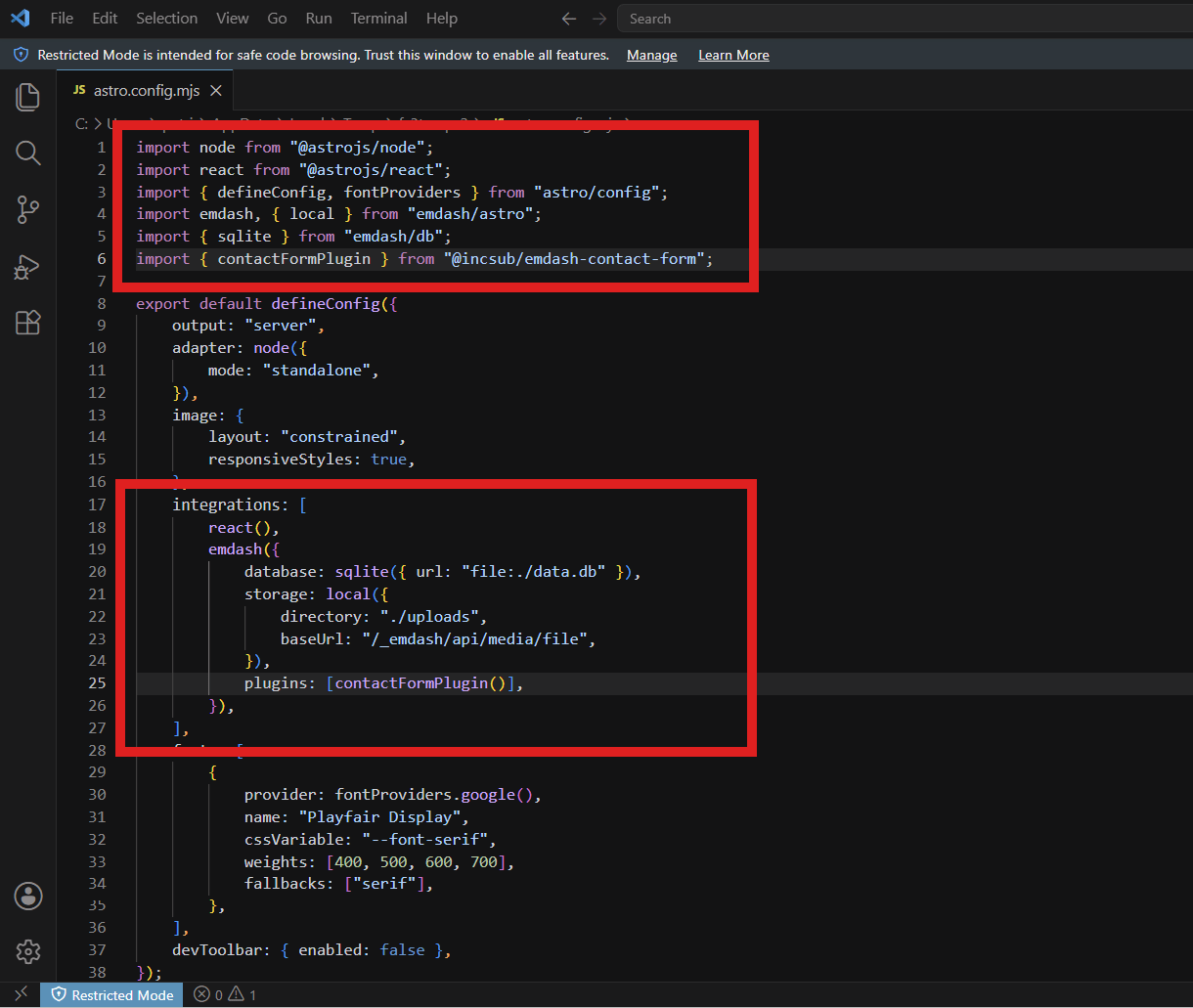Select the astro.config.mjs editor tab

pyautogui.click(x=147, y=91)
